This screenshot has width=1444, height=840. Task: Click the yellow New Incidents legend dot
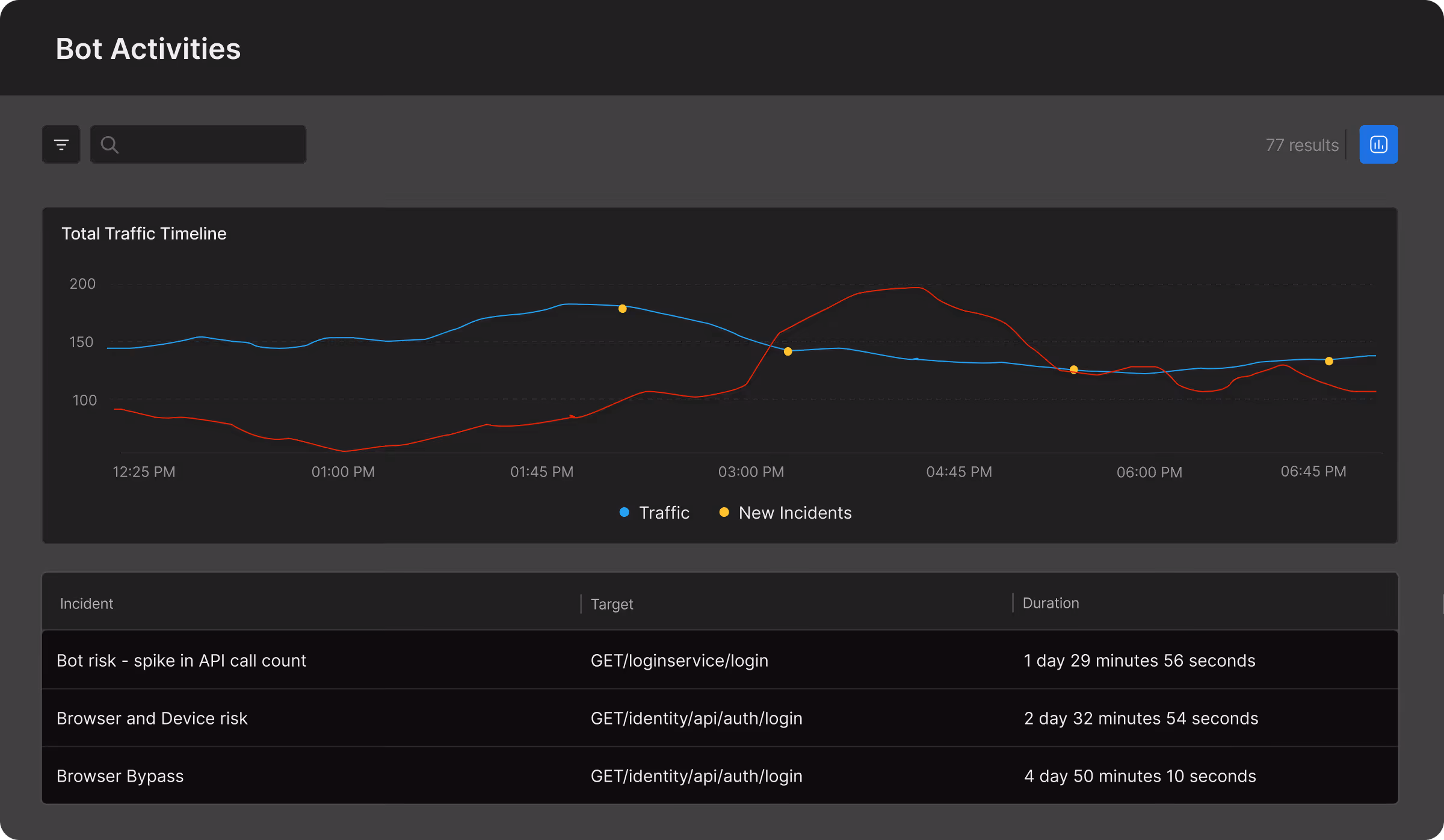(x=723, y=512)
